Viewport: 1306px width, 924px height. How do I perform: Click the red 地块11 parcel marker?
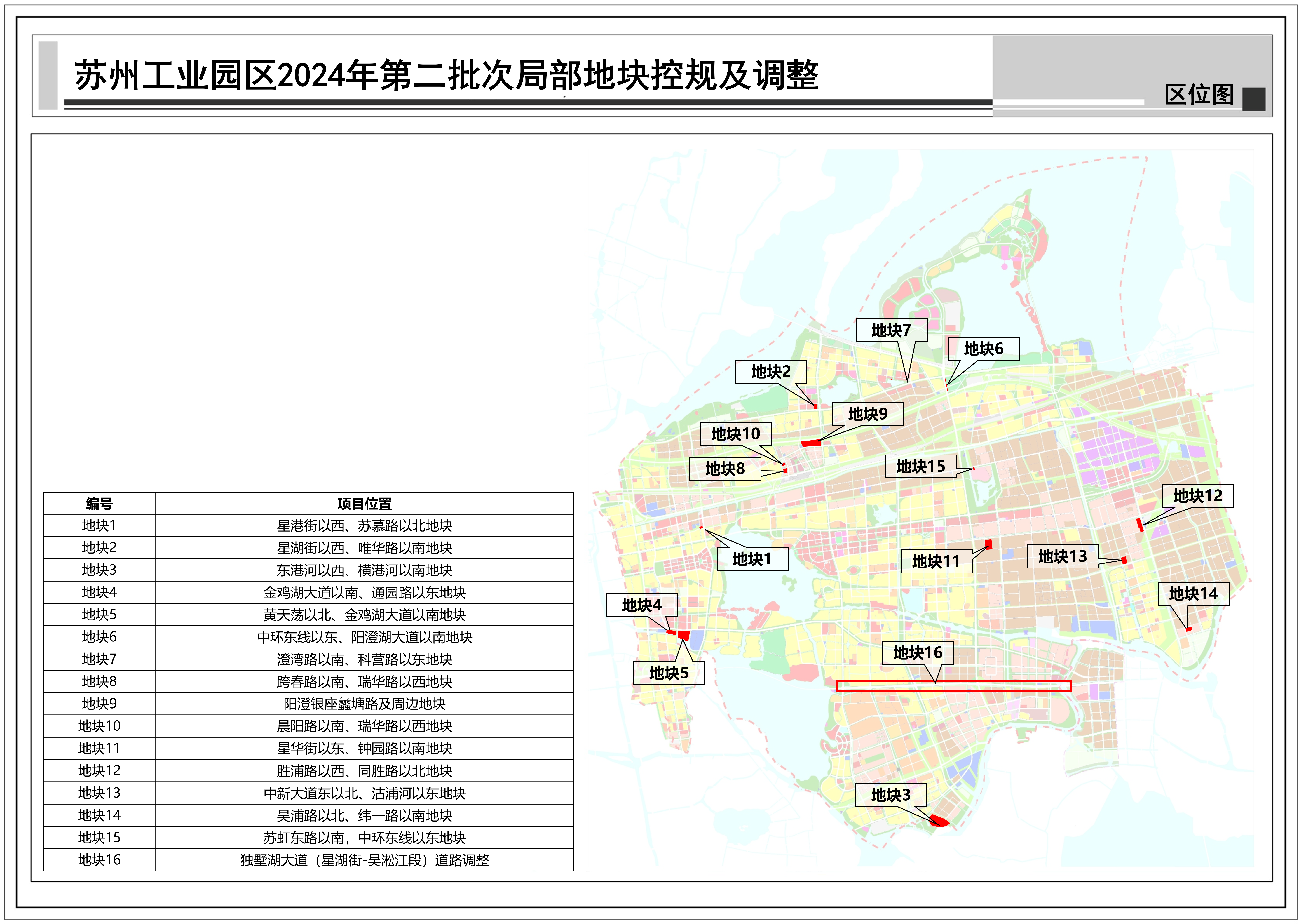[x=989, y=544]
